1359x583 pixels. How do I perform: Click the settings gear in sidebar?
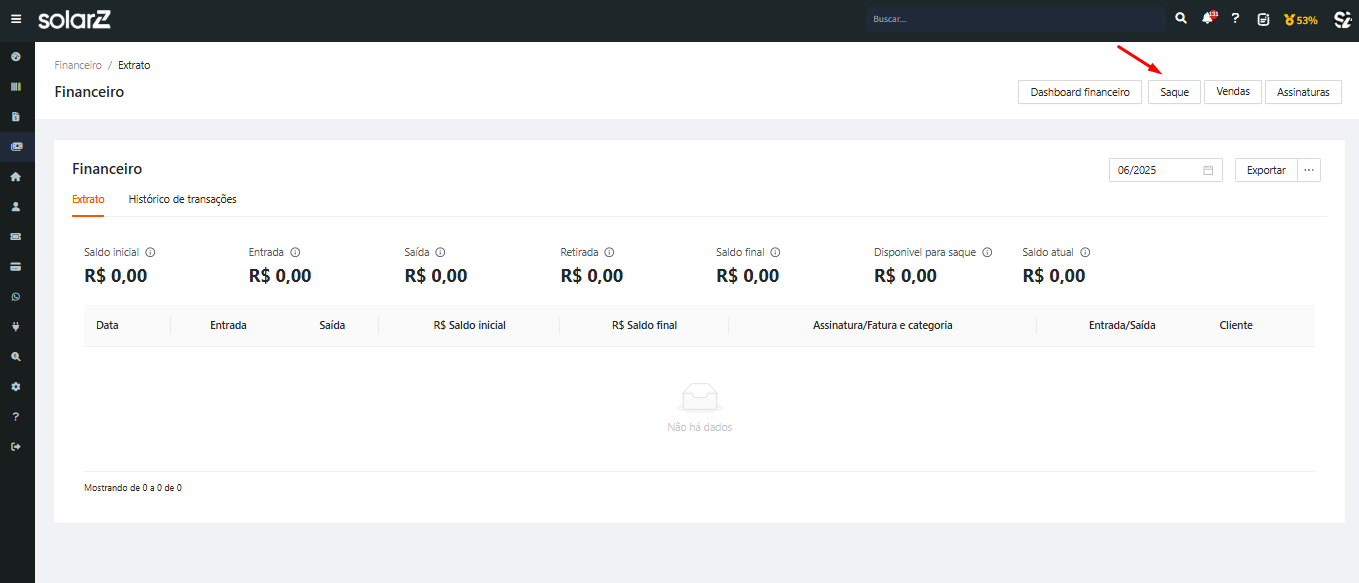(x=16, y=386)
